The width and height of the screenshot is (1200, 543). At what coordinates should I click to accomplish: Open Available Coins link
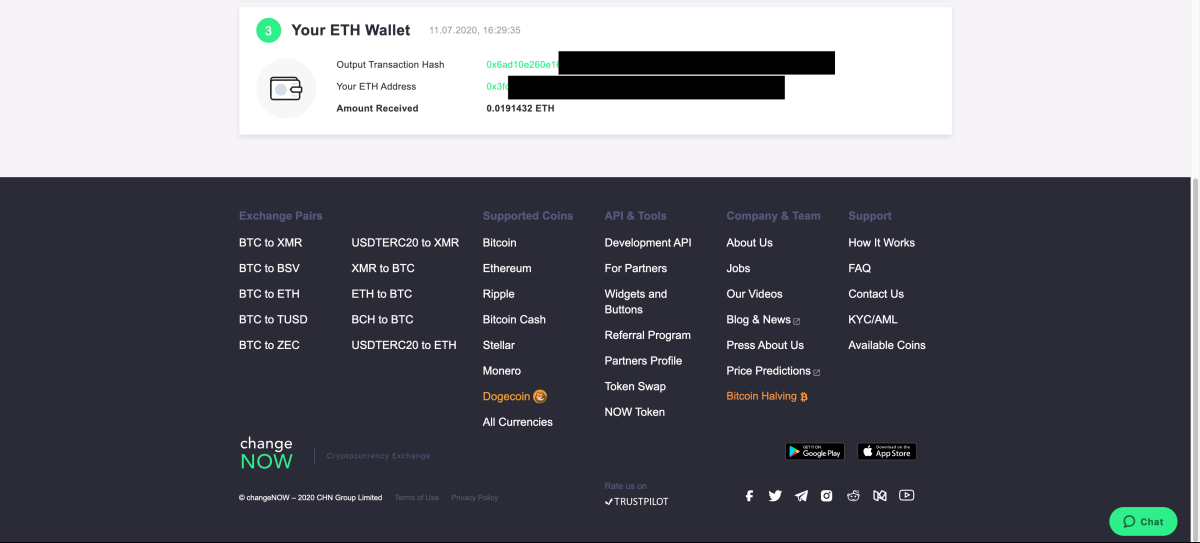887,345
